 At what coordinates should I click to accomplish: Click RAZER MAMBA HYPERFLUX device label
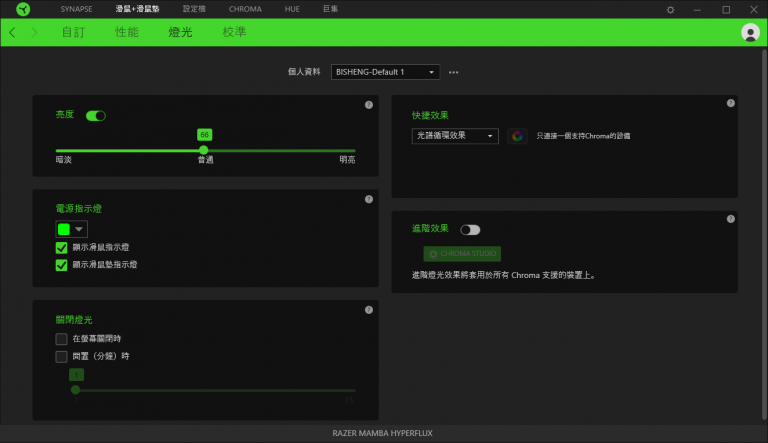(x=383, y=433)
